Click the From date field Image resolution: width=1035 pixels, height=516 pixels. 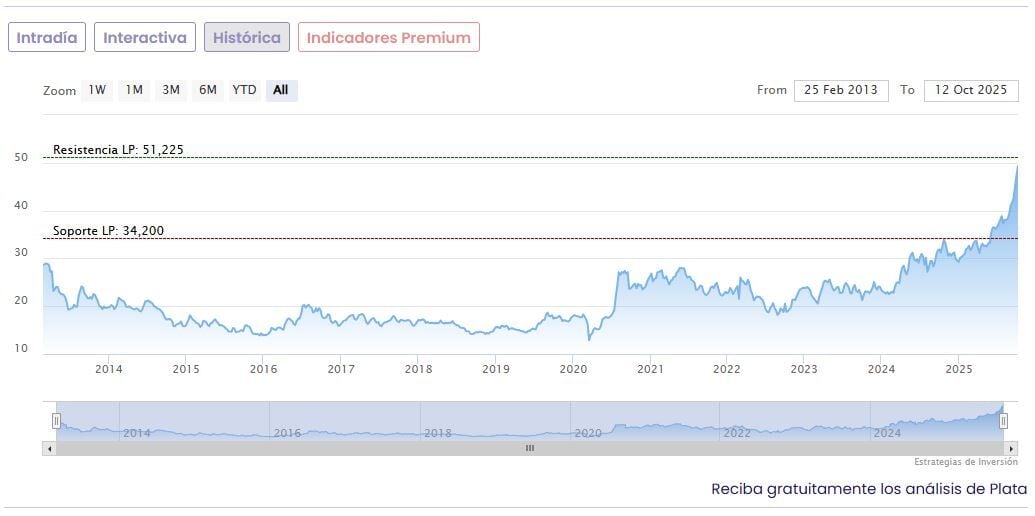coord(841,90)
